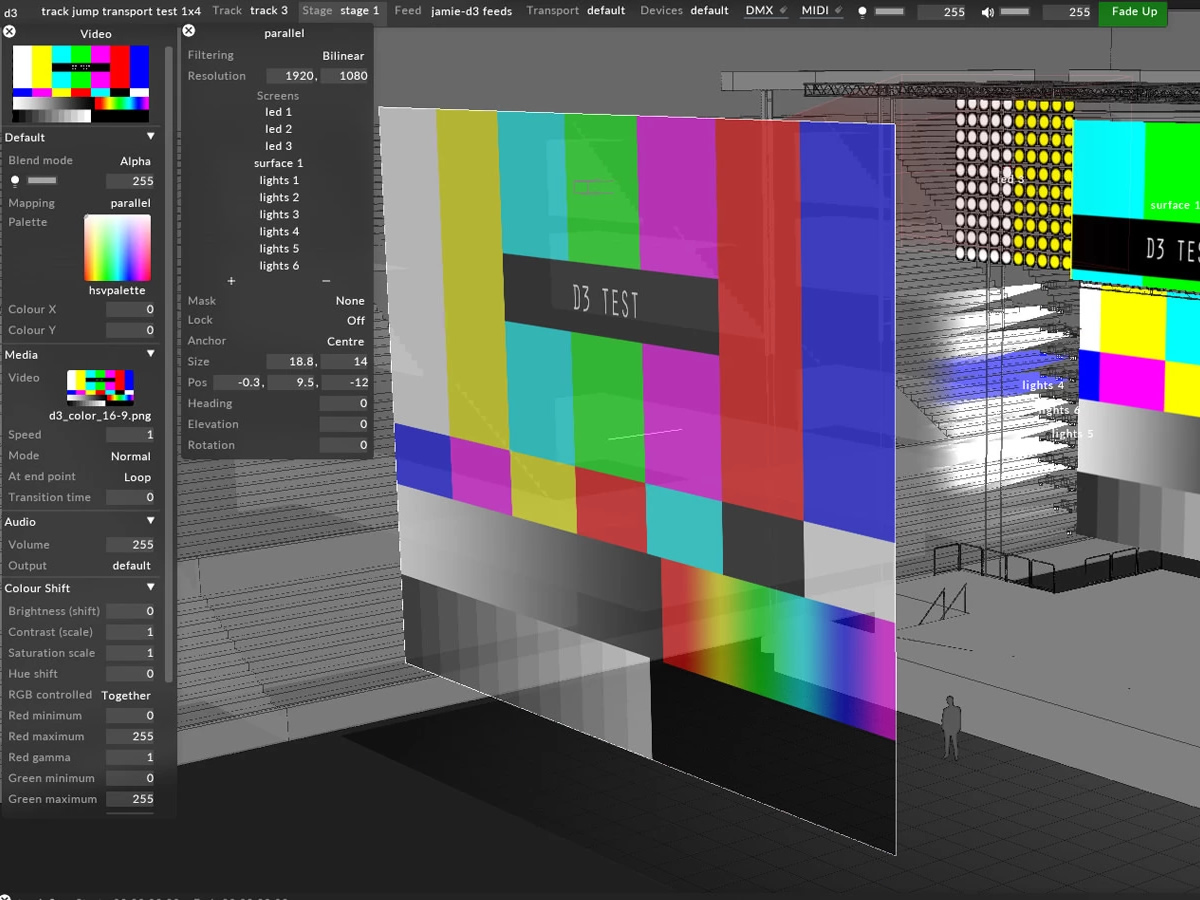Select surface 1 in Screens list
1200x900 pixels.
279,164
